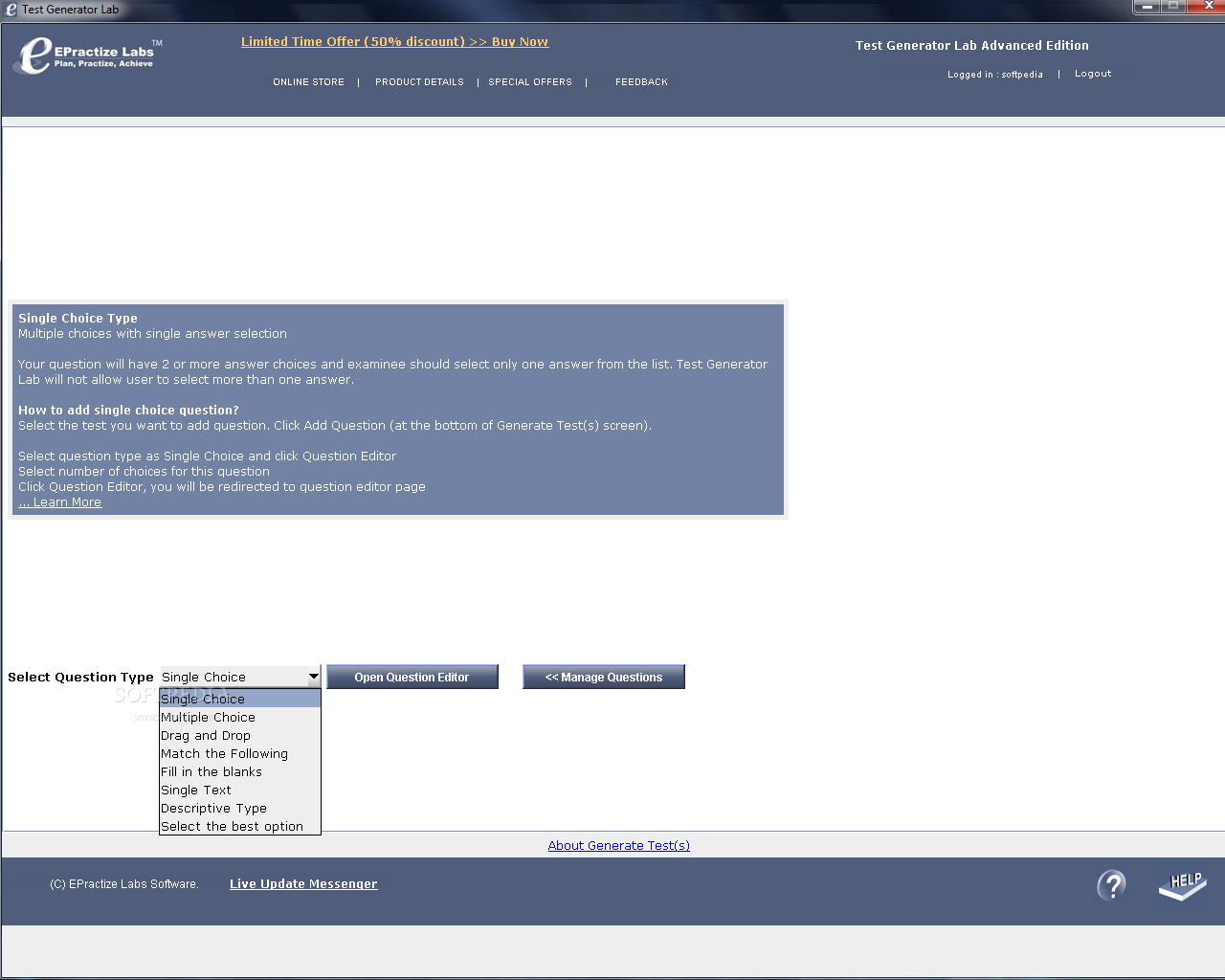Pick Drag and Drop question type
The width and height of the screenshot is (1225, 980).
[240, 735]
